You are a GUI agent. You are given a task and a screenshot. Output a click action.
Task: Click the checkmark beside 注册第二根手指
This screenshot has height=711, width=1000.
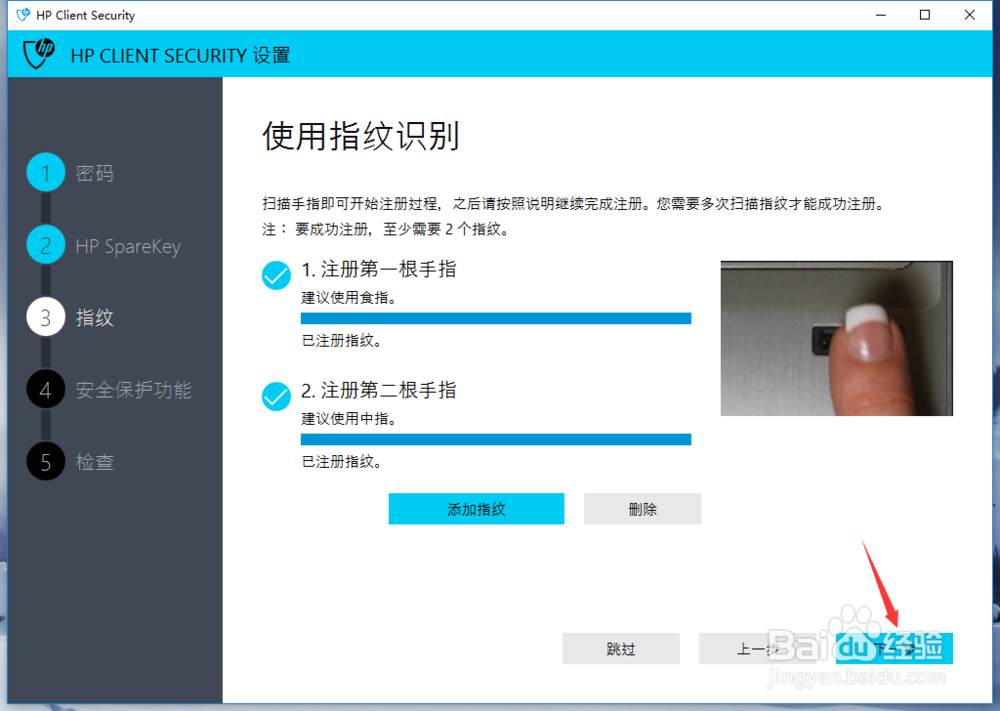click(x=275, y=396)
